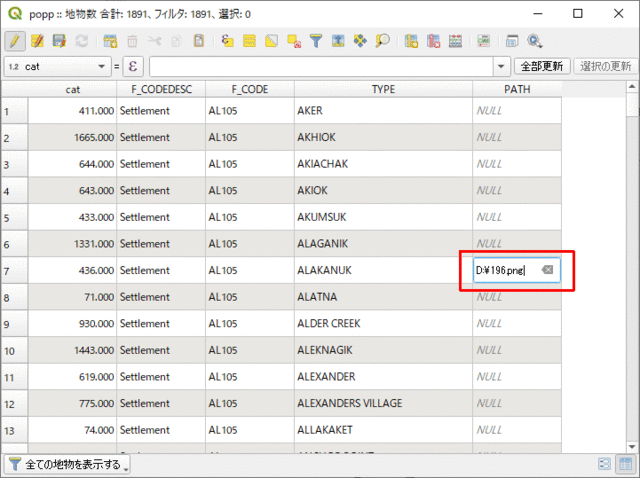The image size is (640, 478).
Task: Sort by the F_CODEDESC column header
Action: [x=161, y=89]
